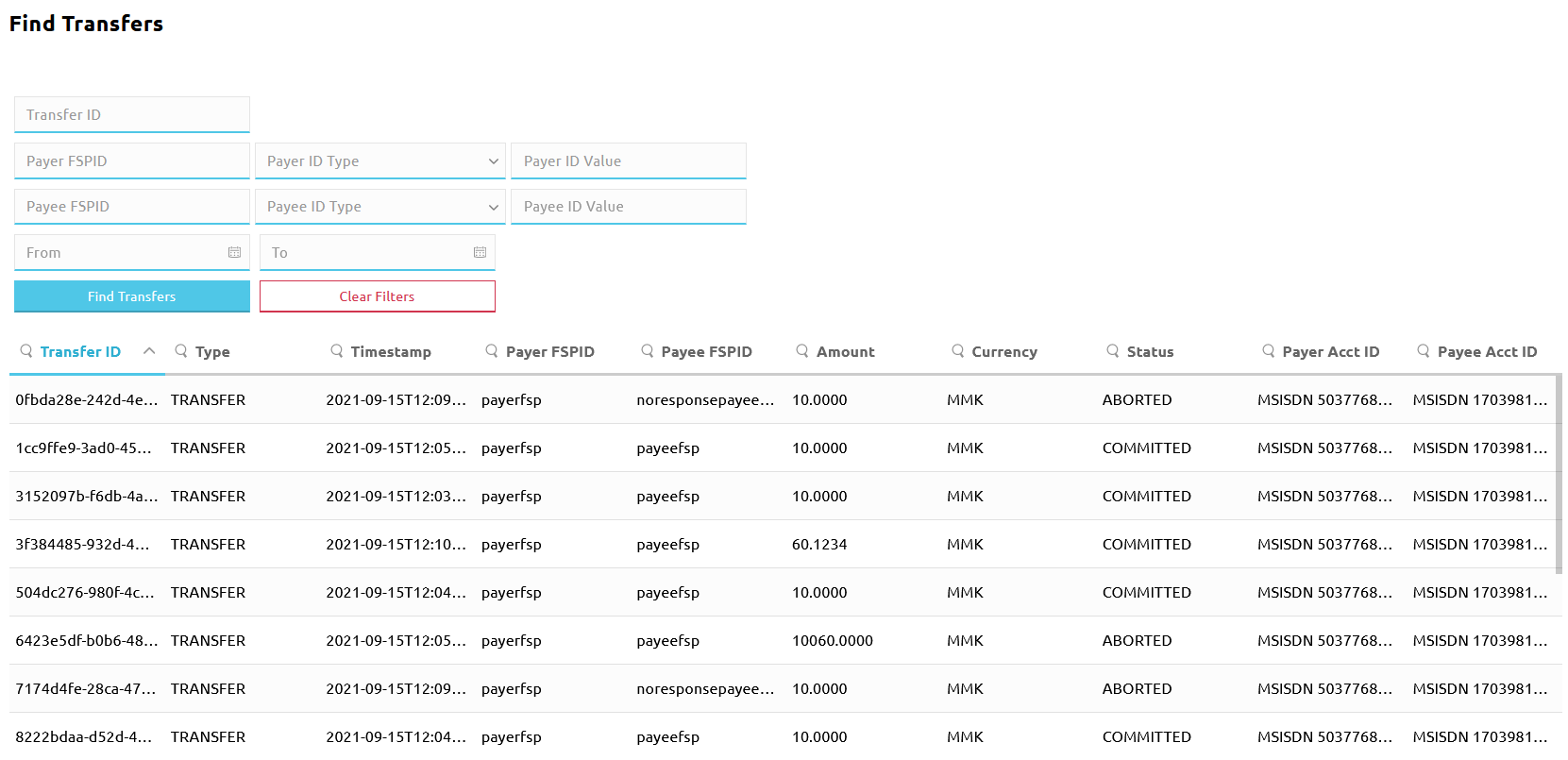Toggle the Transfer ID sort arrow

[149, 351]
